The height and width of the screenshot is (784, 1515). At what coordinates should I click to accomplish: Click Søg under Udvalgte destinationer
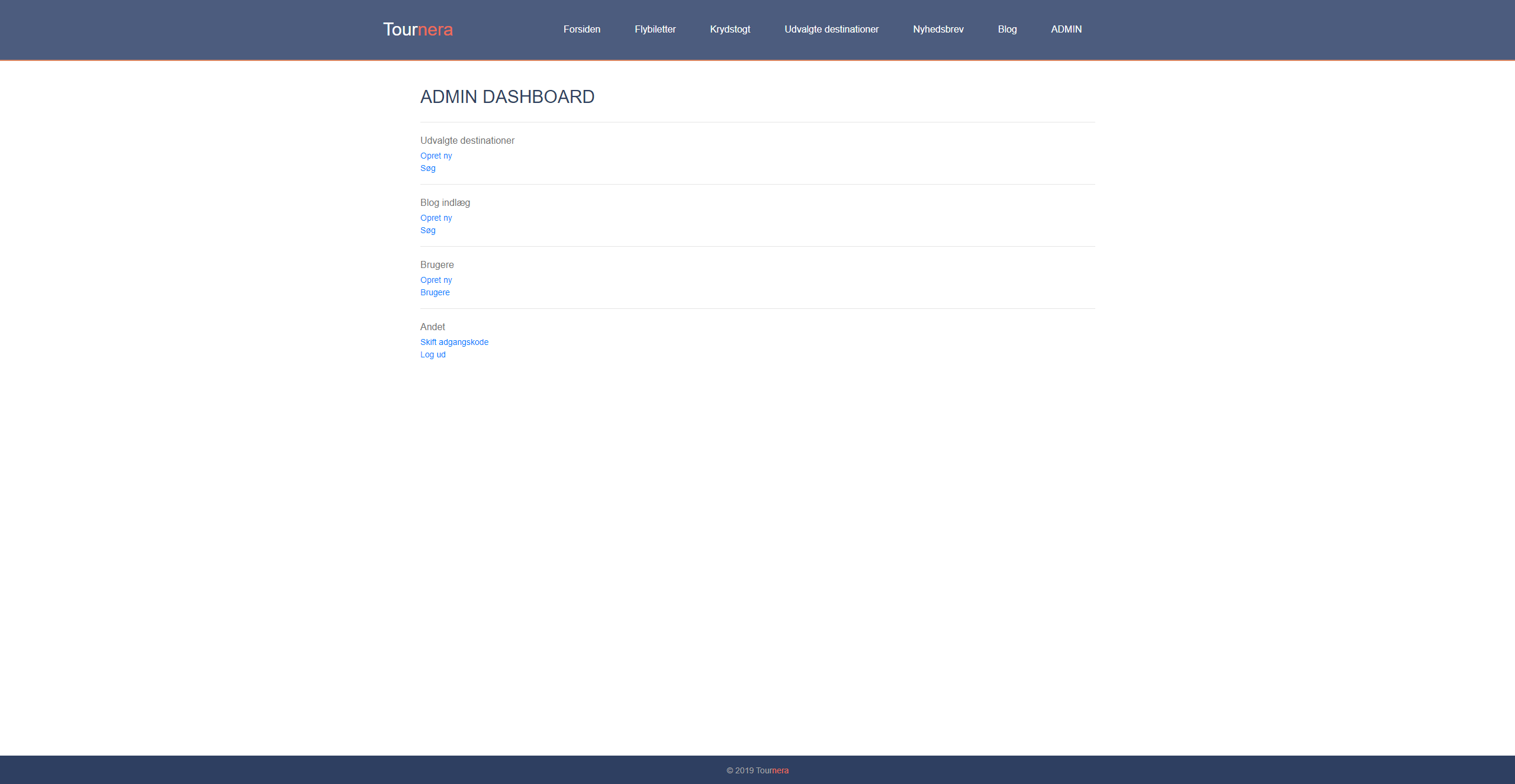427,168
